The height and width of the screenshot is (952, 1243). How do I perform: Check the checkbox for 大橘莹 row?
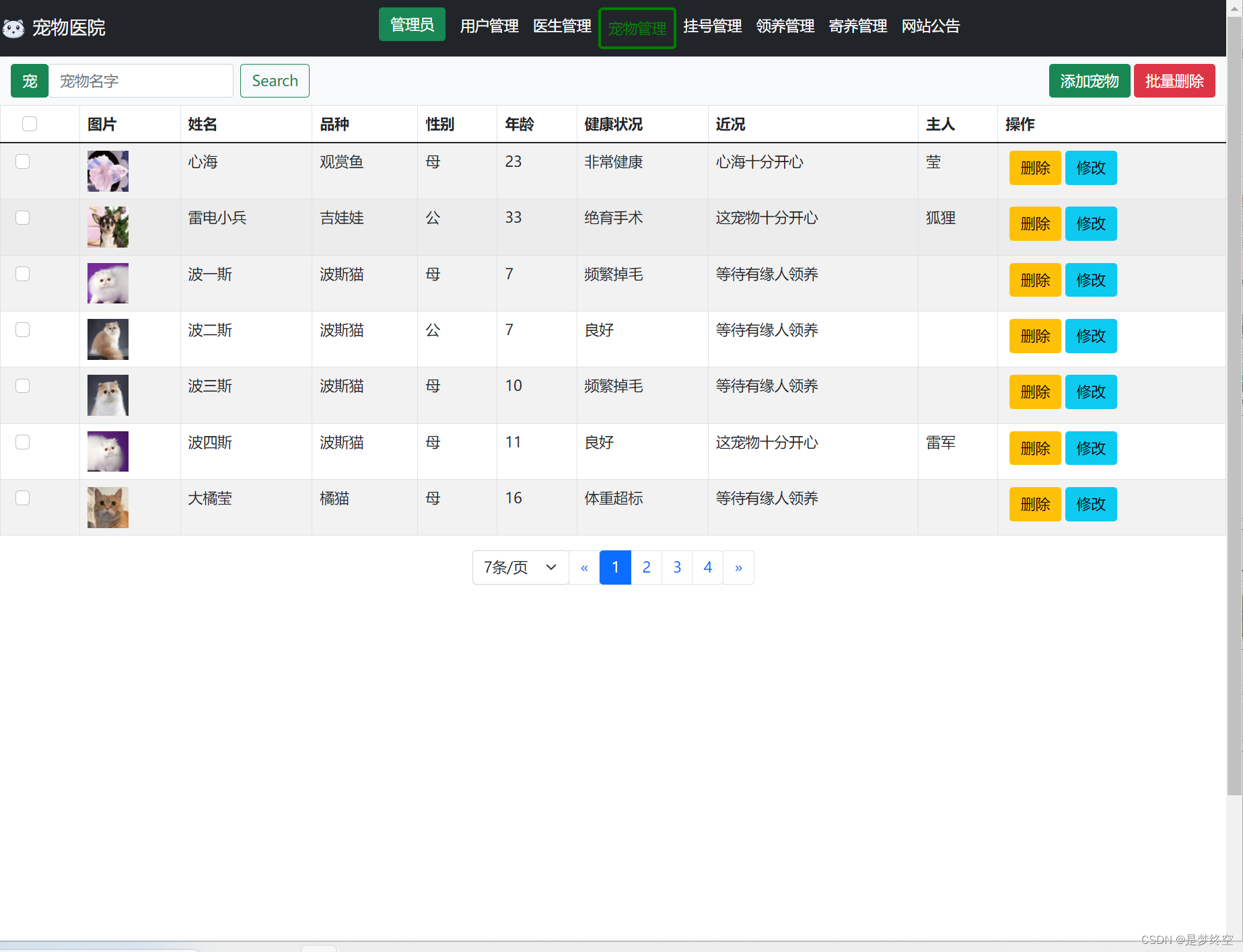[23, 498]
